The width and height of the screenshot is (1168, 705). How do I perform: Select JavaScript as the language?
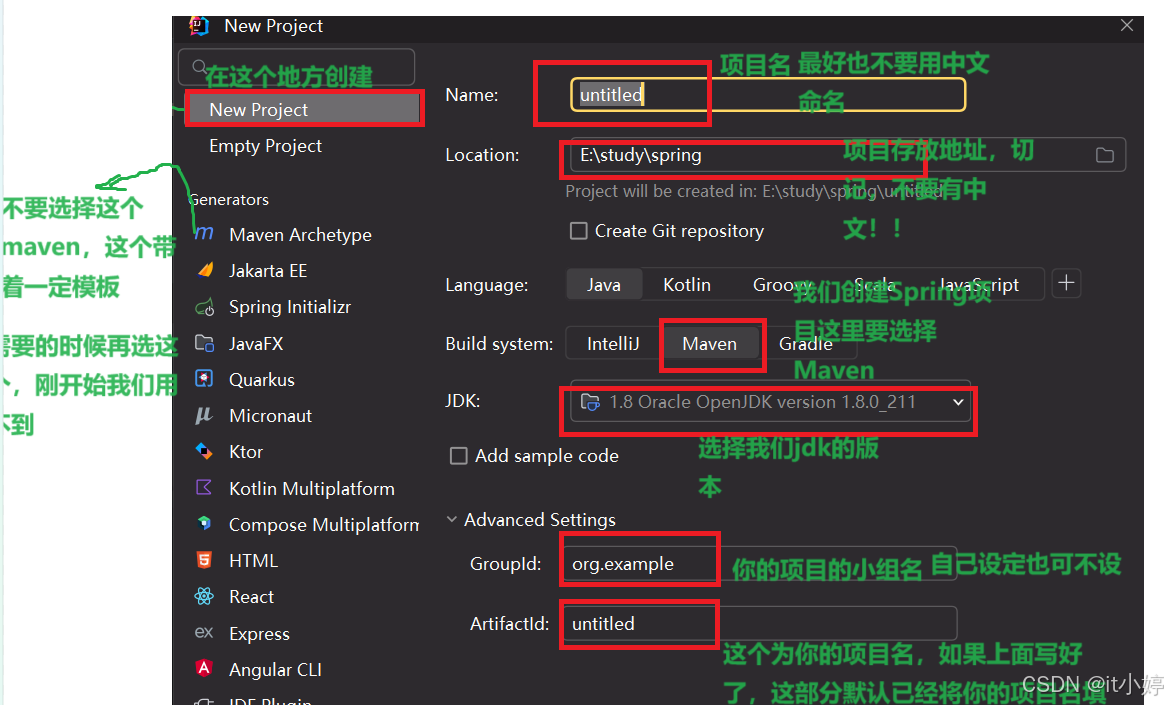tap(978, 285)
